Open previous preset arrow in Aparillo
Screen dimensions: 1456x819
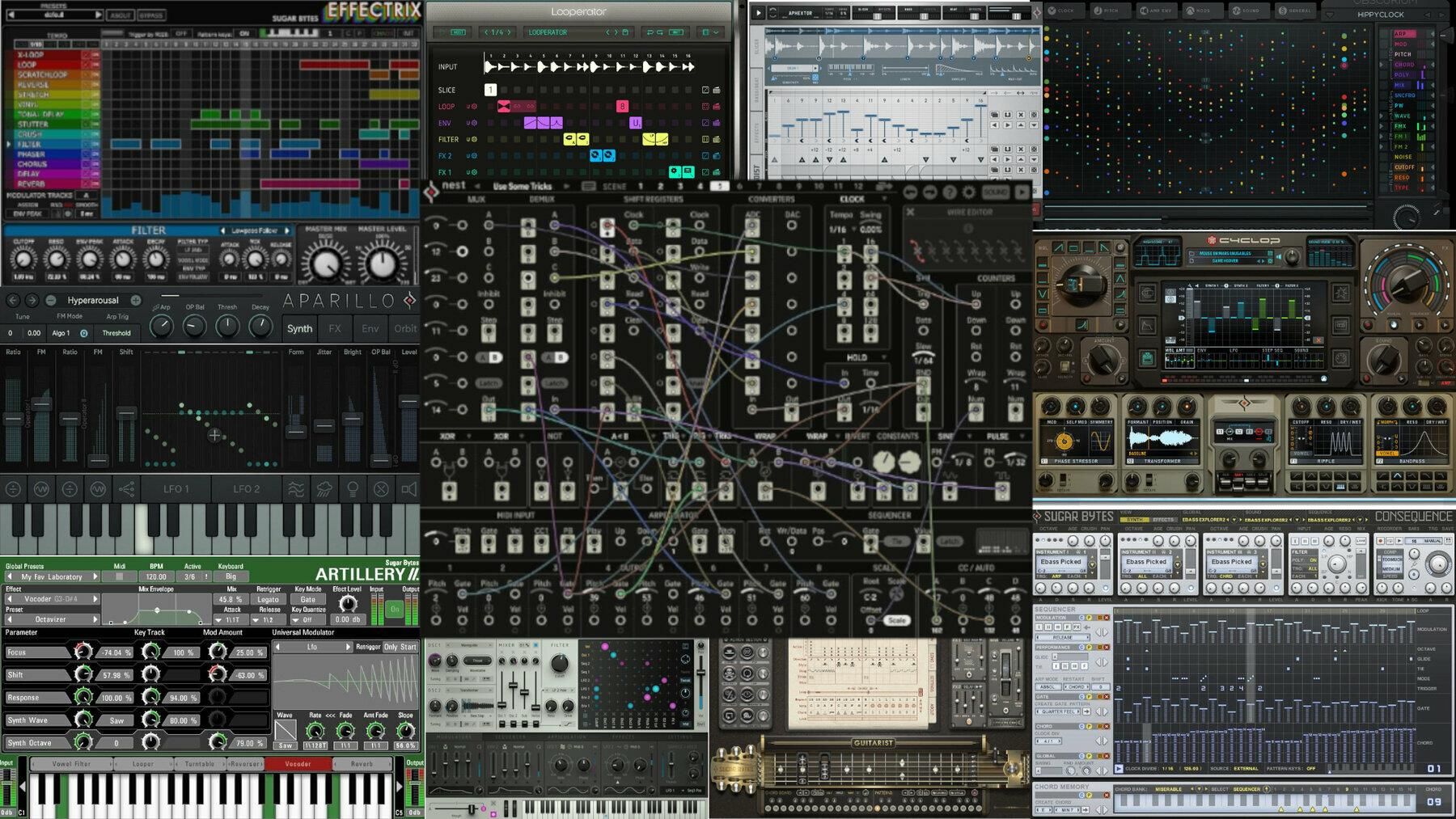click(13, 300)
